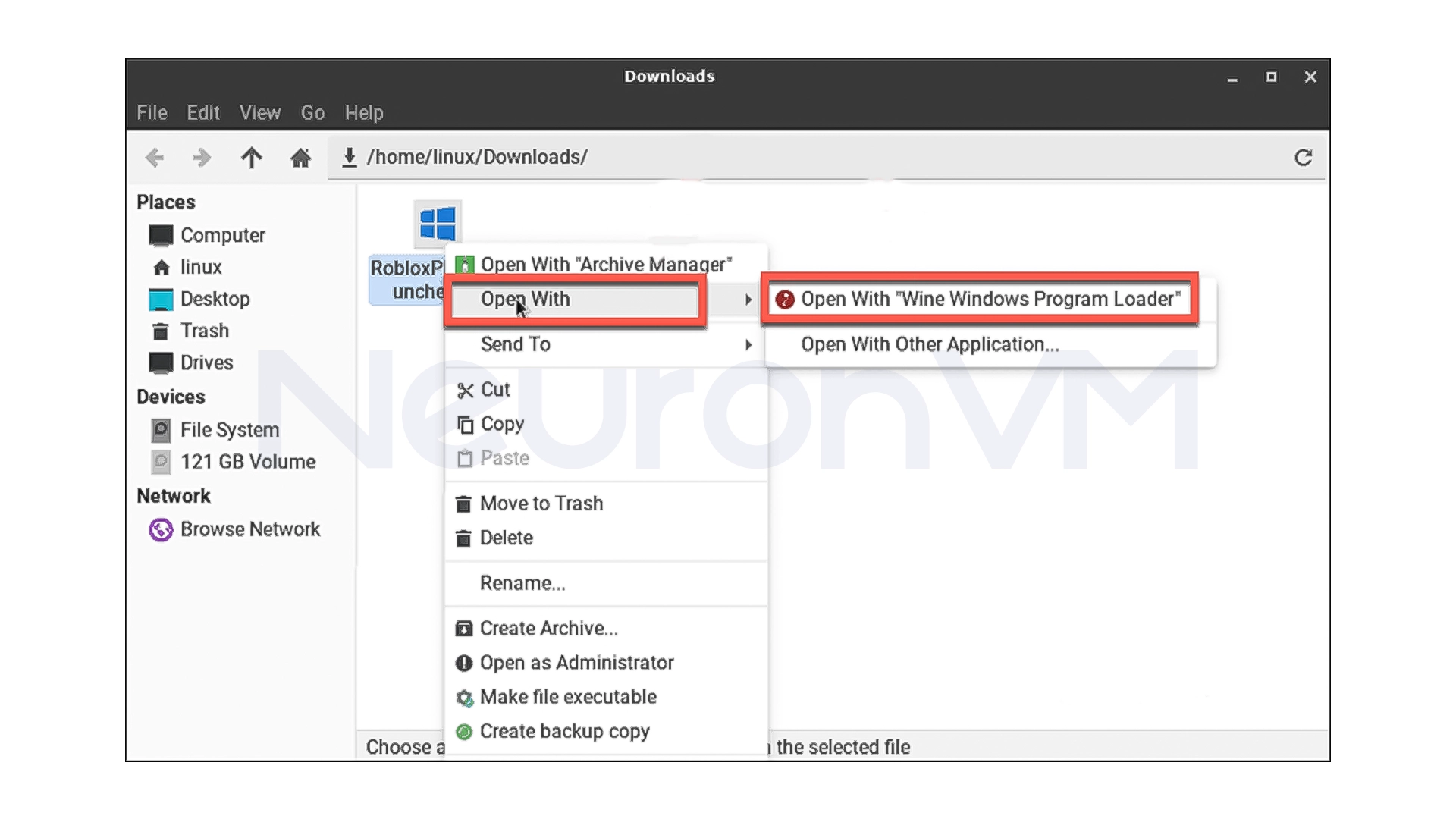1456x819 pixels.
Task: Expand the Send To submenu
Action: tap(516, 344)
